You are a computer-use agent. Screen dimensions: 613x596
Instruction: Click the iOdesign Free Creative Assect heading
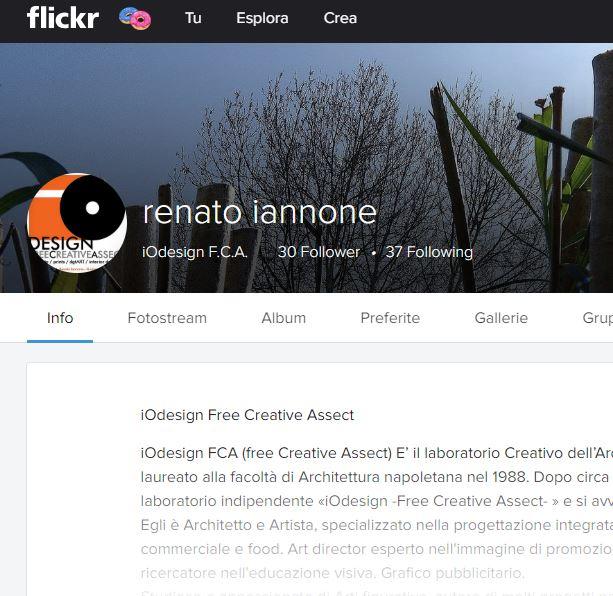pyautogui.click(x=247, y=415)
